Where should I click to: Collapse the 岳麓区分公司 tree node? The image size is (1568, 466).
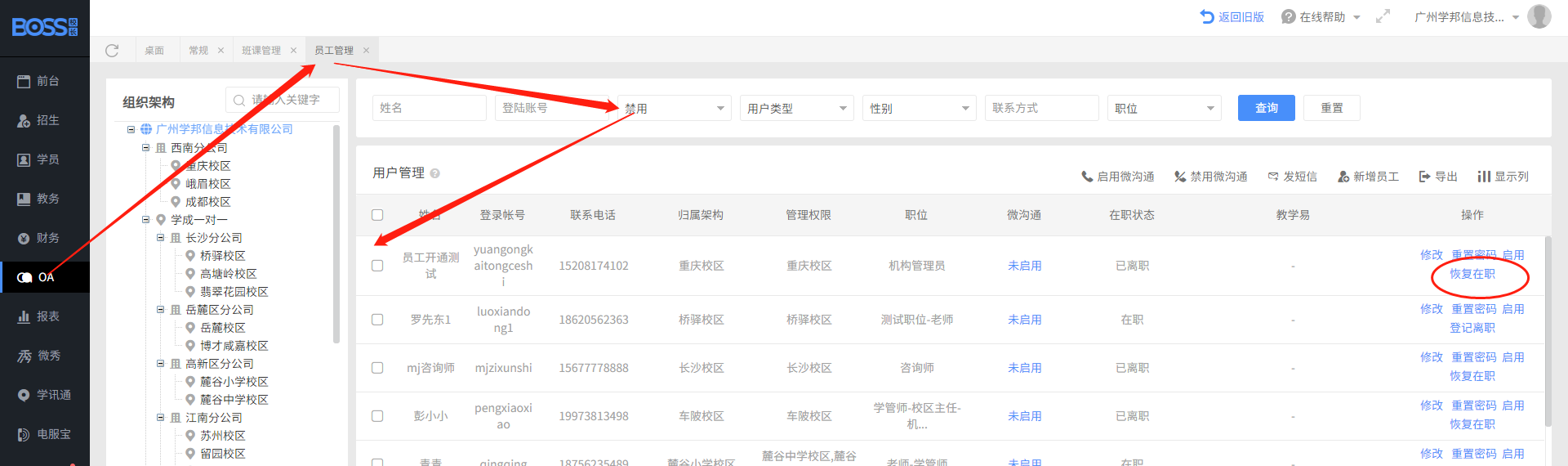[160, 310]
